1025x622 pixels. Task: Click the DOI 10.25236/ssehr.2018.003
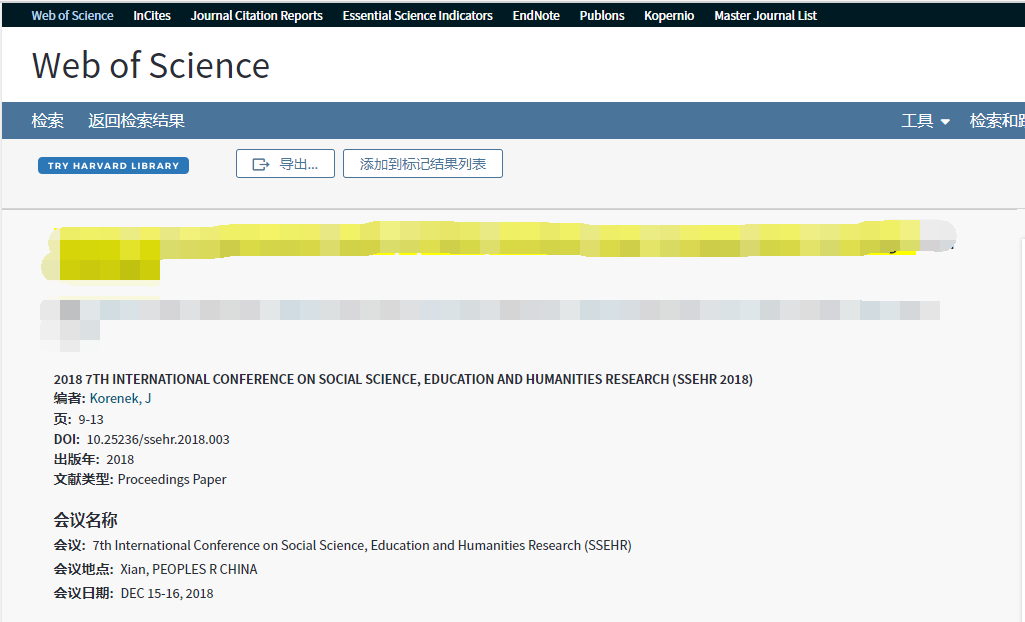pos(158,439)
